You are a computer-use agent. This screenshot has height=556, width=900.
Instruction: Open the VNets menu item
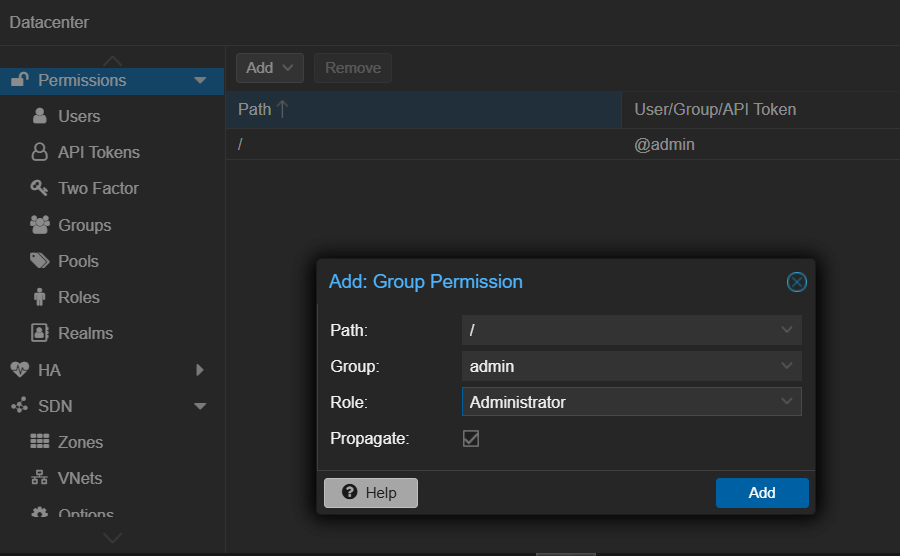point(80,478)
